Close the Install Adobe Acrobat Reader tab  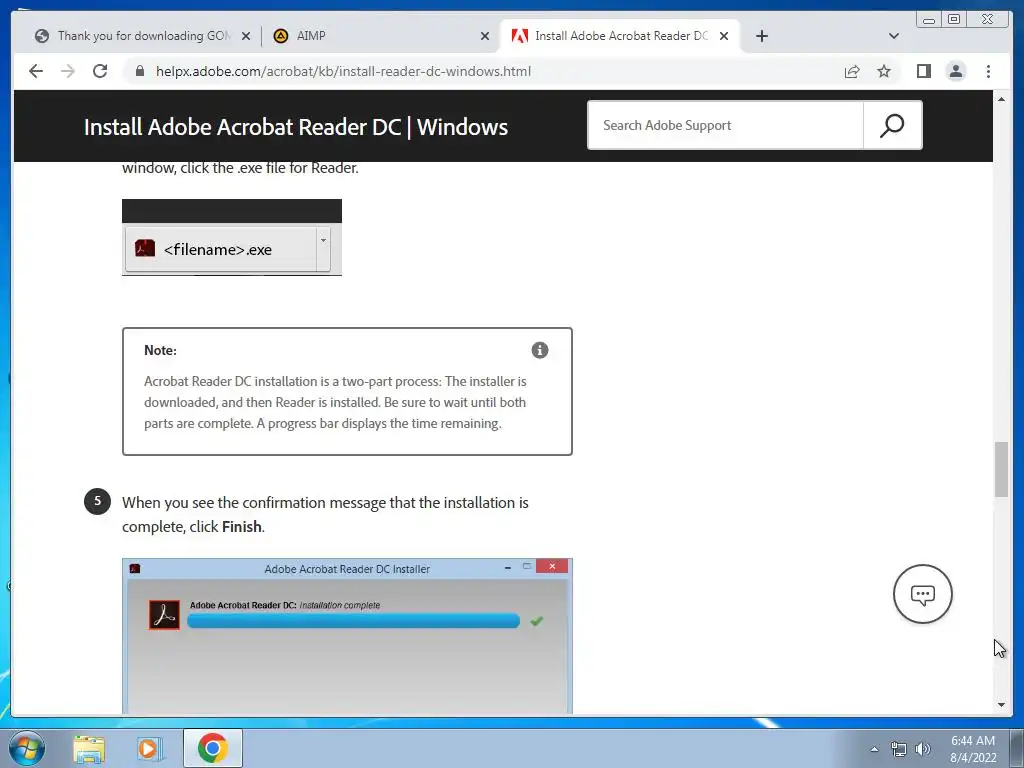pos(724,36)
